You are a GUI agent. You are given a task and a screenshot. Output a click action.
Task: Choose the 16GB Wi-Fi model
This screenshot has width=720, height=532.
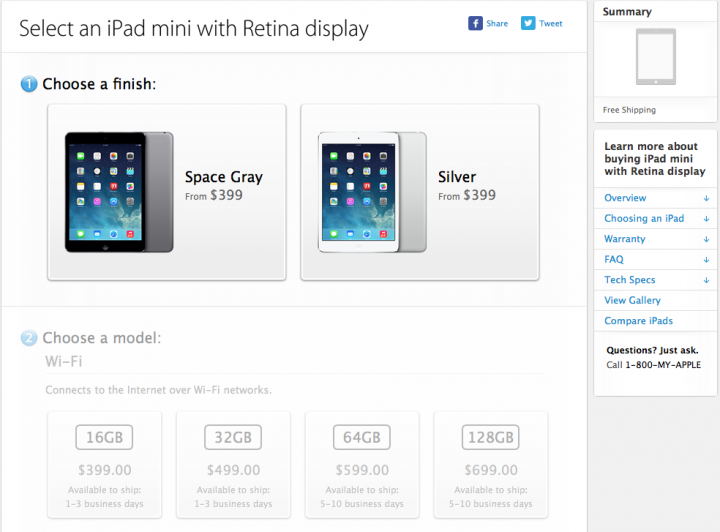click(x=104, y=465)
